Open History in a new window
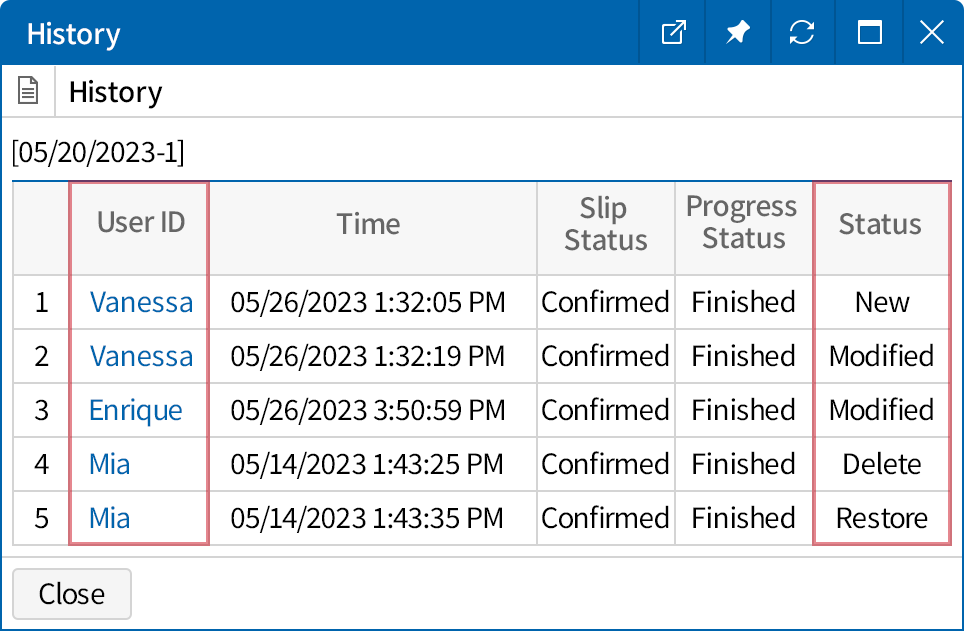This screenshot has height=631, width=964. pos(674,33)
